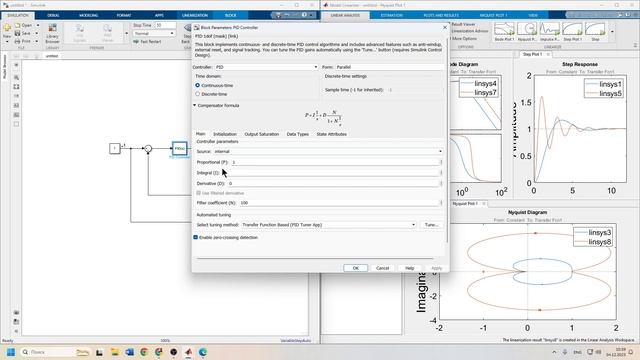Open the Library Browser
This screenshot has width=640, height=360.
coord(52,33)
